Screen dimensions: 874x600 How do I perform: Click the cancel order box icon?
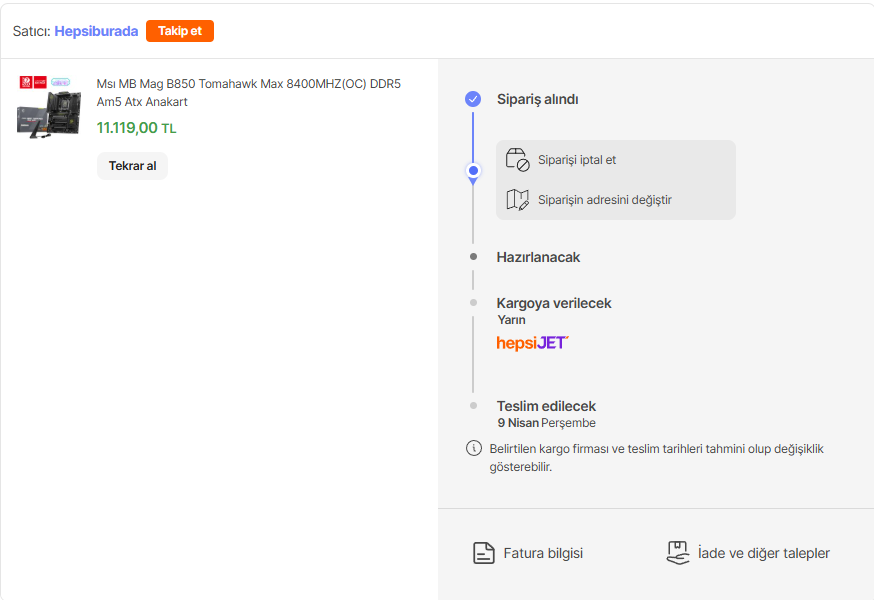coord(517,159)
